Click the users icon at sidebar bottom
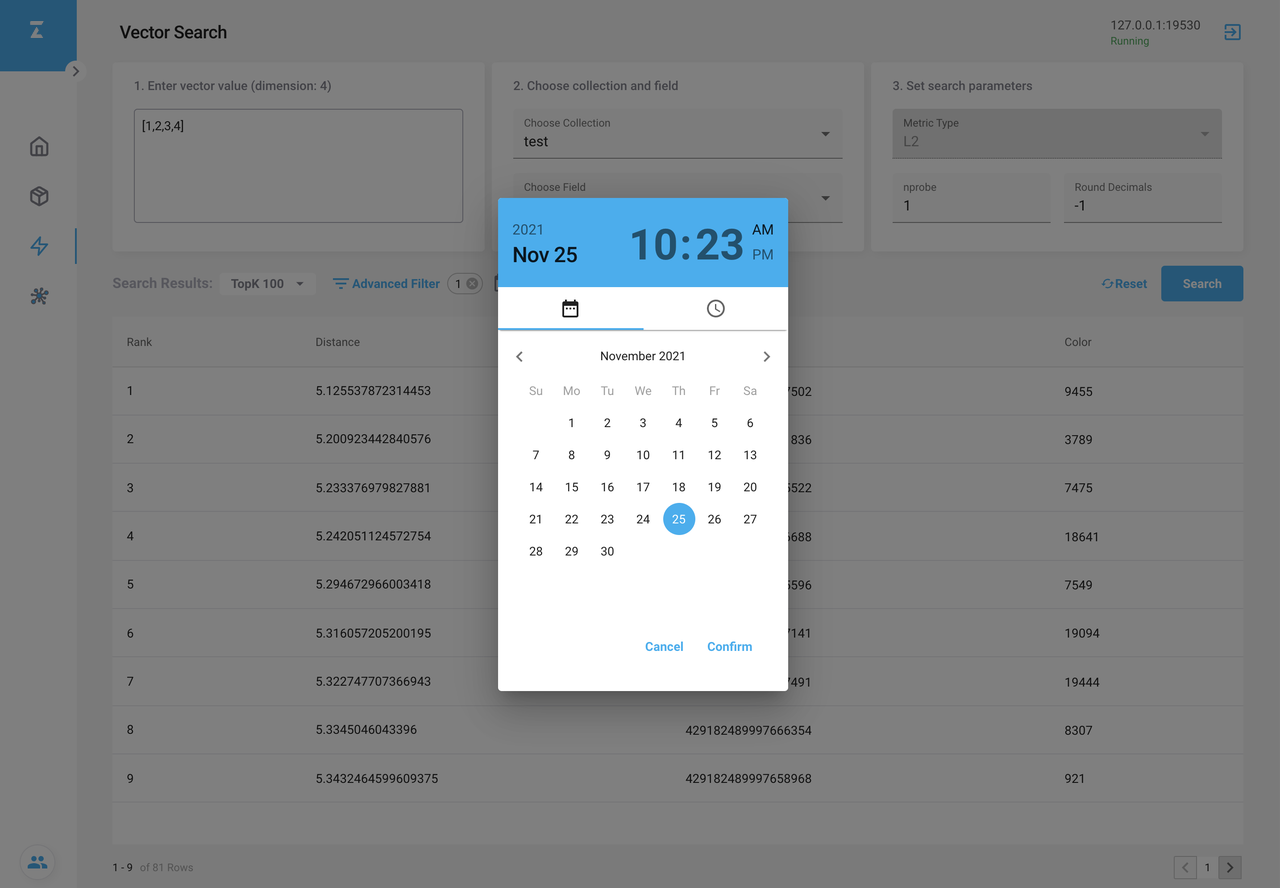Screen dimensions: 1280x888 (37, 862)
